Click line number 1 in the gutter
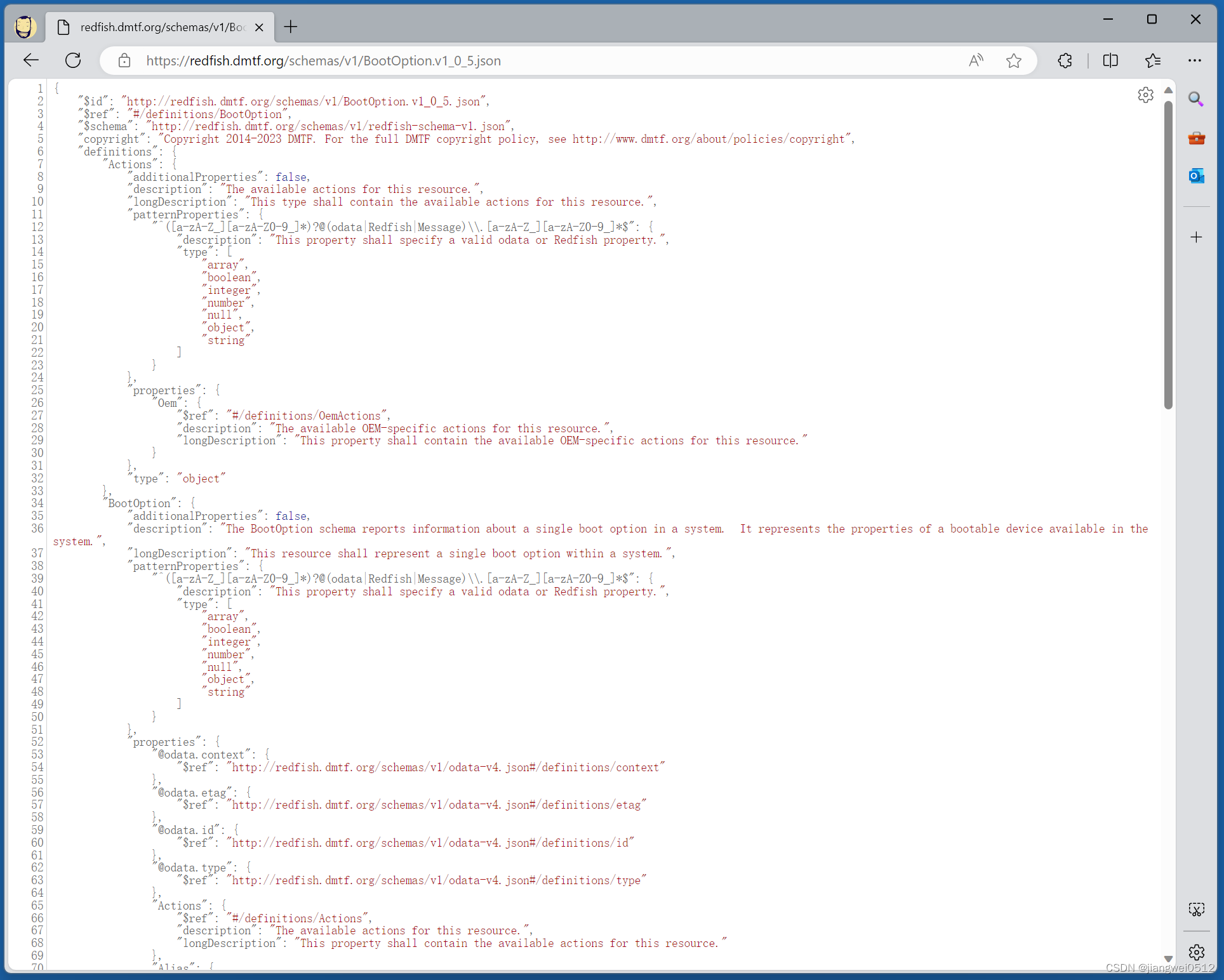The width and height of the screenshot is (1224, 980). tap(41, 89)
